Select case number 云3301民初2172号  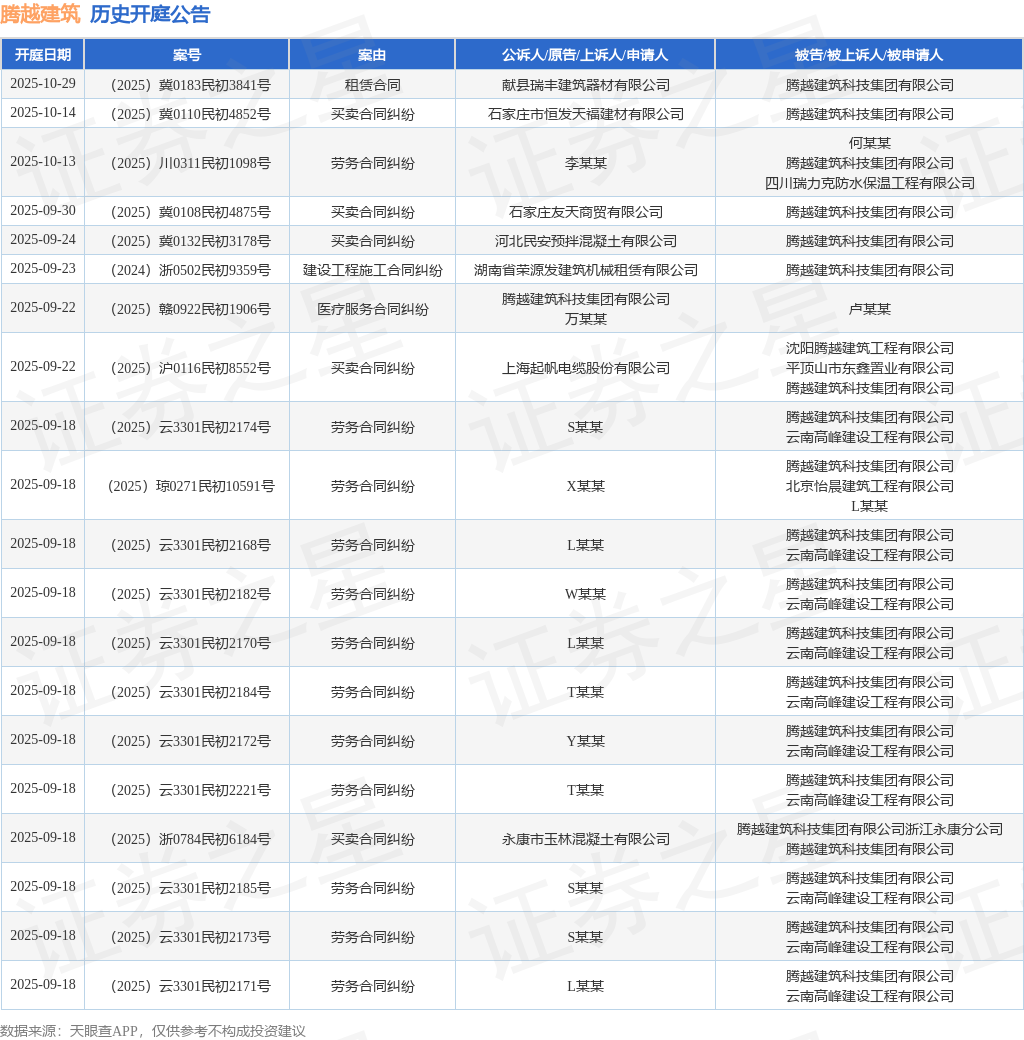[x=190, y=742]
